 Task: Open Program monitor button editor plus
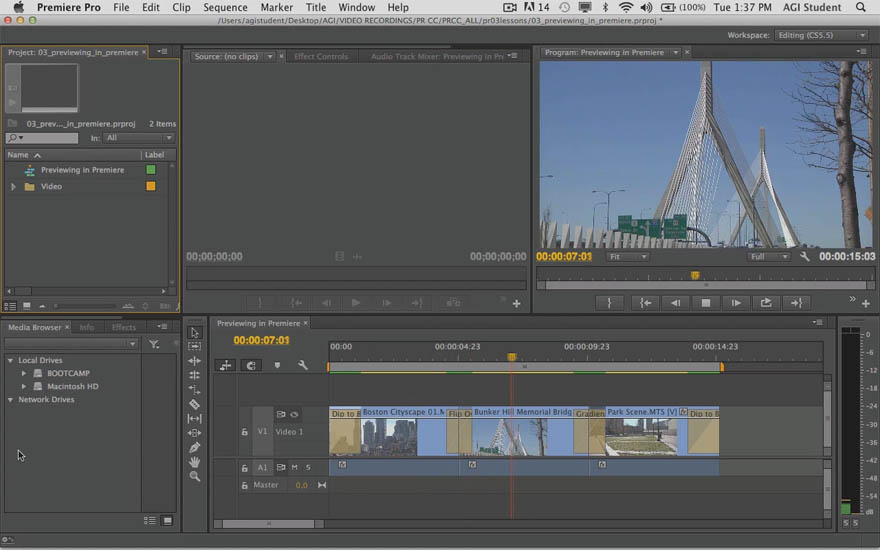pyautogui.click(x=866, y=304)
